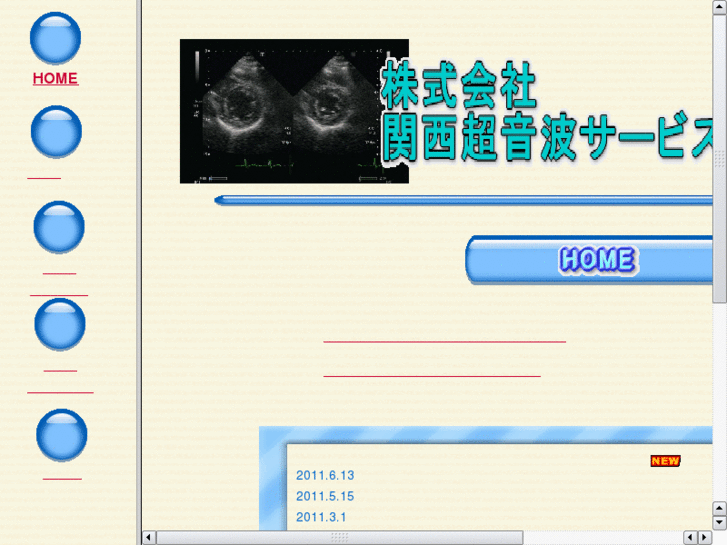727x545 pixels.
Task: Click the vertical scrollbar bottom down arrow
Action: 720,523
